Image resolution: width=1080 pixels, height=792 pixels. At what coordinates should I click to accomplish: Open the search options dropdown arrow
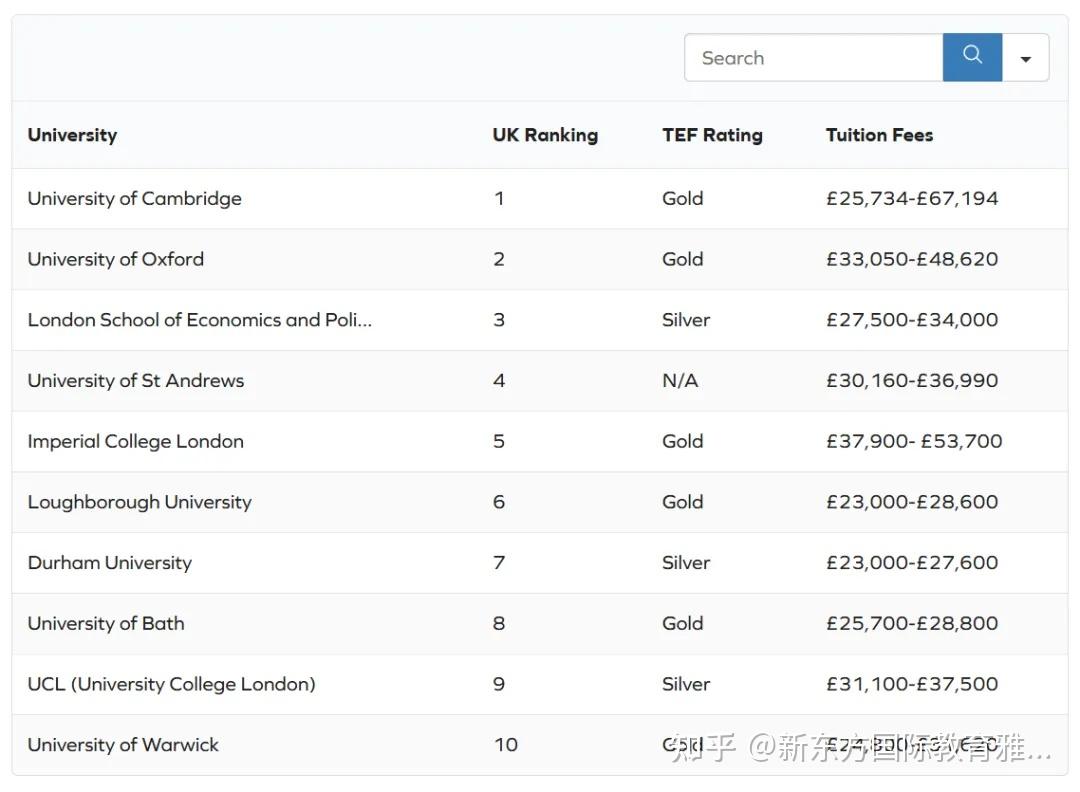[x=1025, y=58]
